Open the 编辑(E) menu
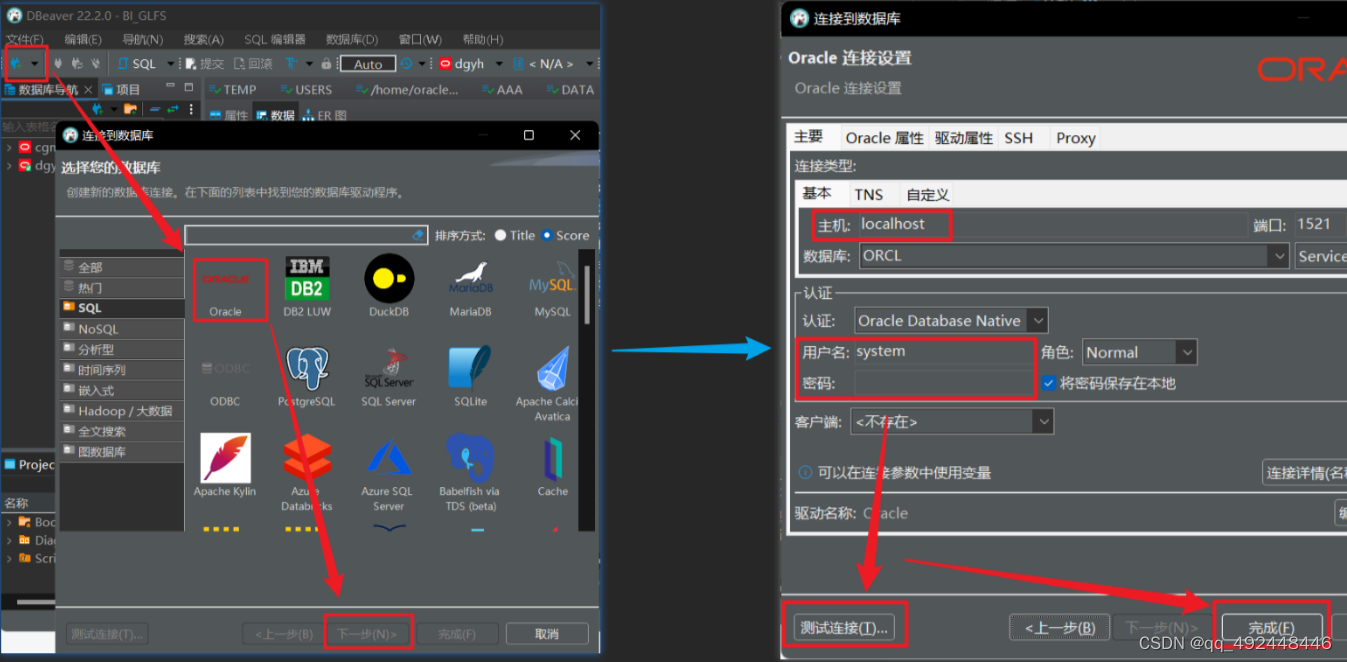The height and width of the screenshot is (662, 1347). coord(83,39)
